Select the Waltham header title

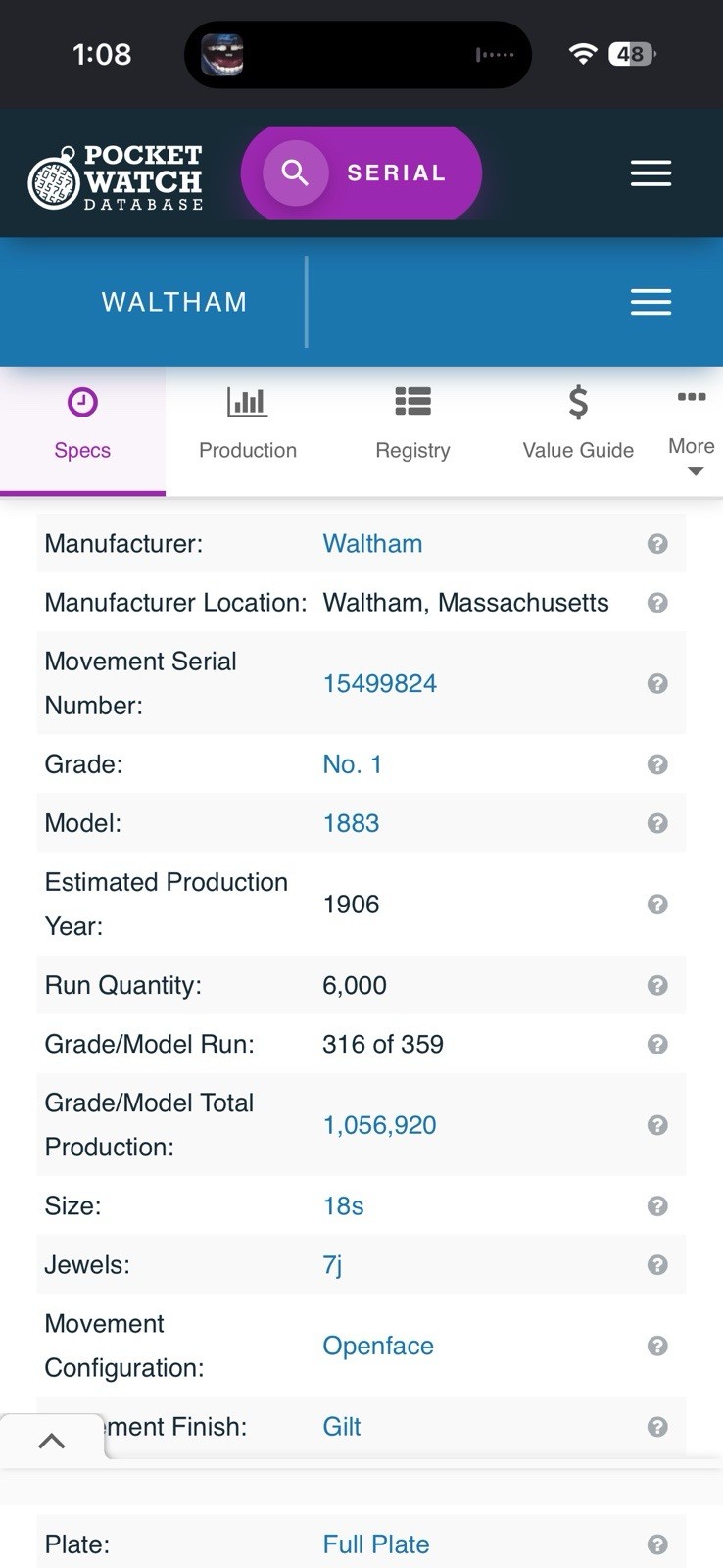[174, 302]
